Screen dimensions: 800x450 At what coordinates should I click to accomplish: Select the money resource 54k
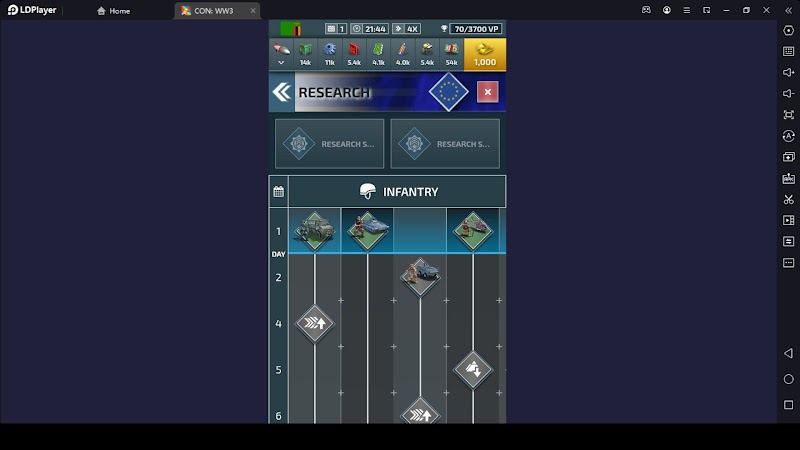click(x=452, y=54)
